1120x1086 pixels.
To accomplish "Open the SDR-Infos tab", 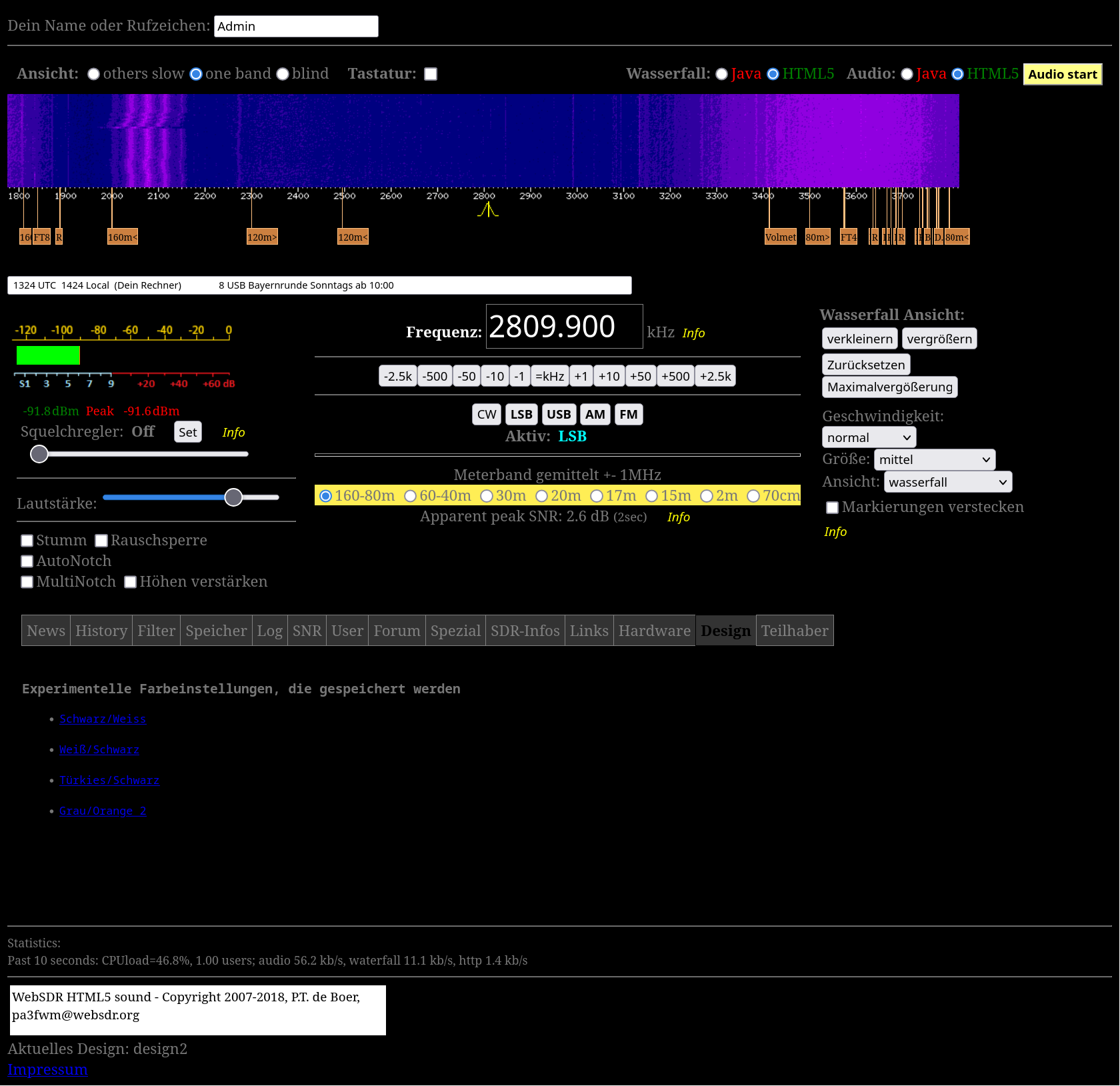I will (525, 631).
